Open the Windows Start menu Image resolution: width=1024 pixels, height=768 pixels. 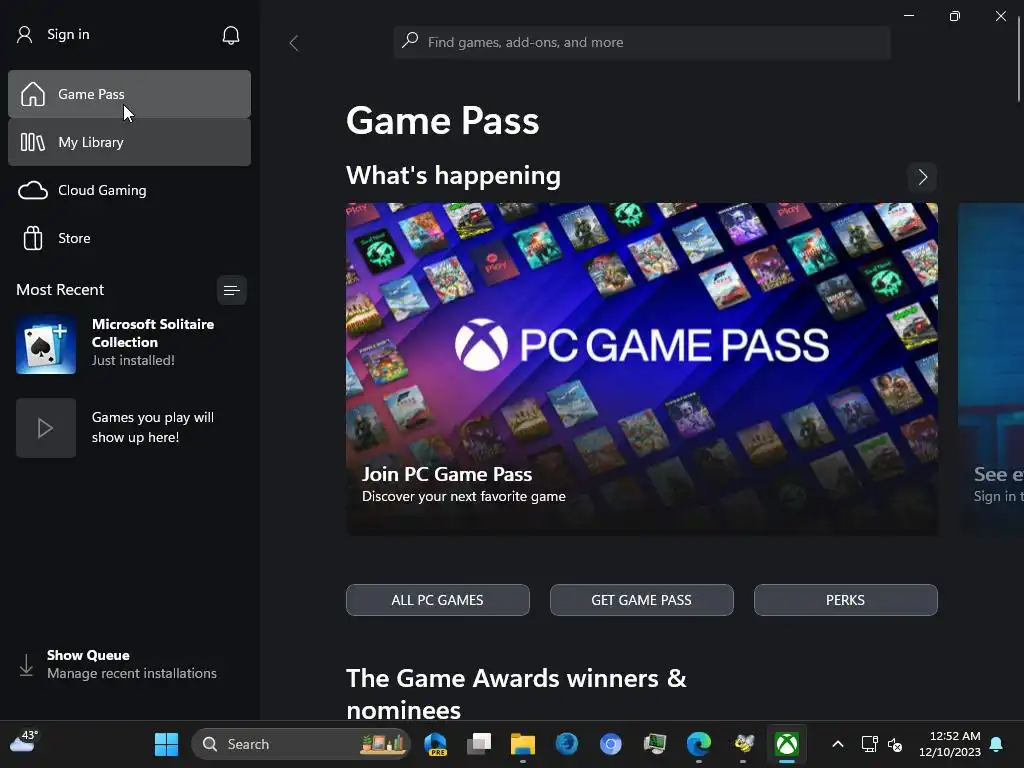click(166, 744)
